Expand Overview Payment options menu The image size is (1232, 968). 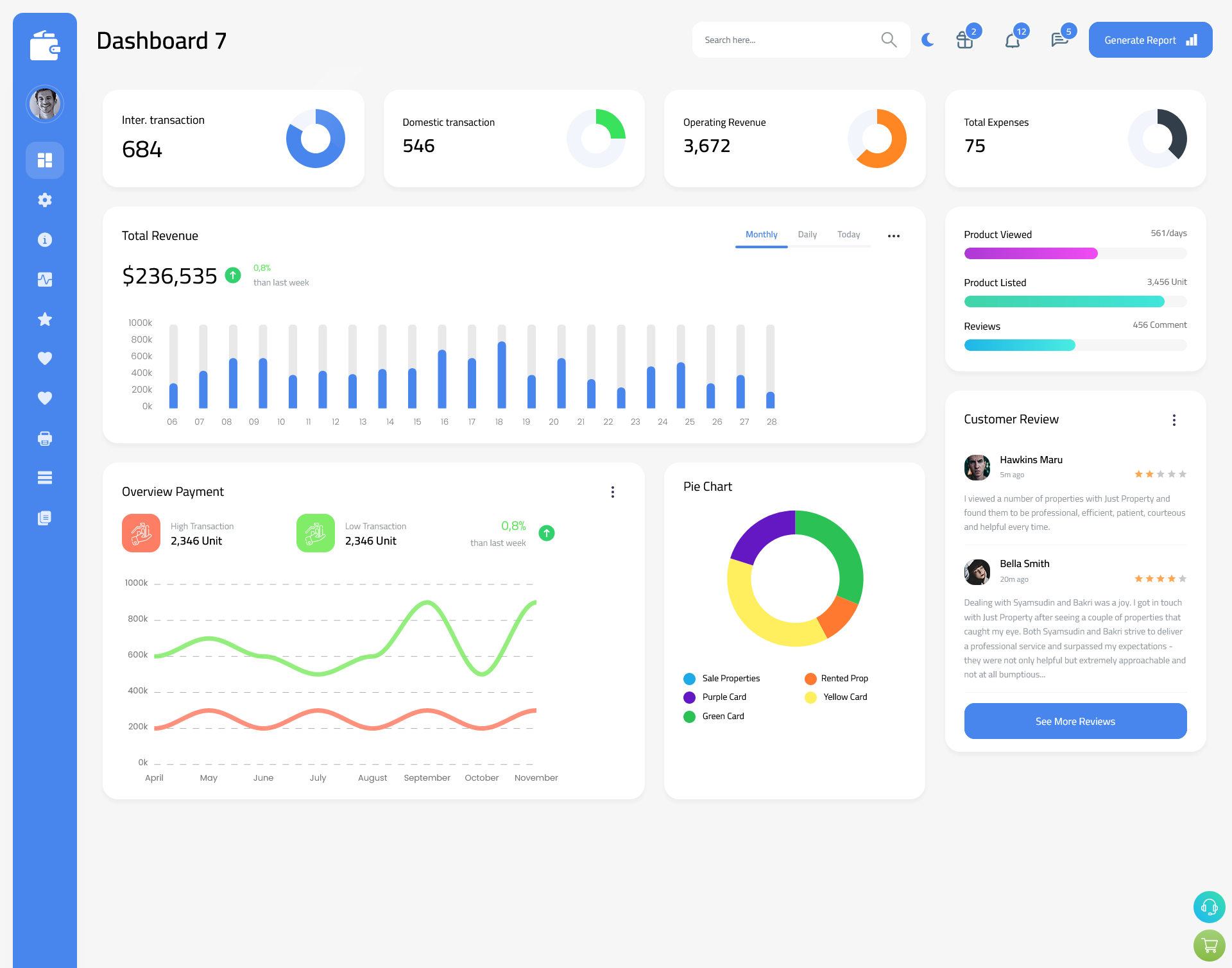tap(614, 491)
